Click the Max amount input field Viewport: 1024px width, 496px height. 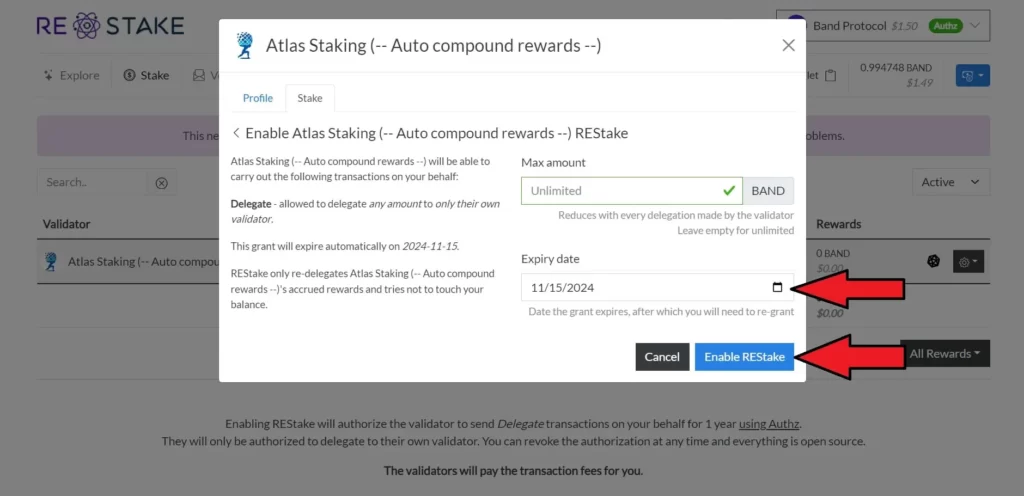click(x=631, y=190)
